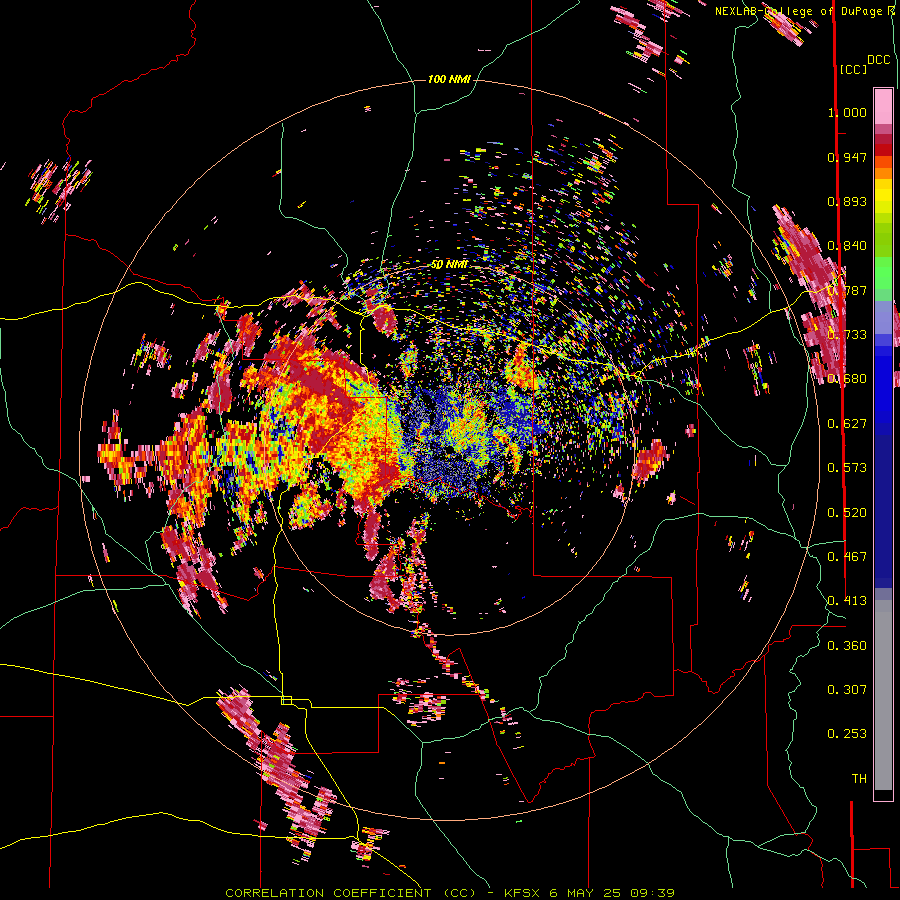Select the 0.893 scale value
Screen dimensions: 900x900
pyautogui.click(x=847, y=201)
